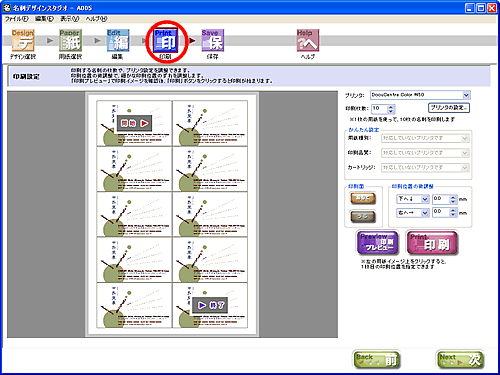
Task: Expand the 下へ vertical direction dropdown
Action: point(425,199)
